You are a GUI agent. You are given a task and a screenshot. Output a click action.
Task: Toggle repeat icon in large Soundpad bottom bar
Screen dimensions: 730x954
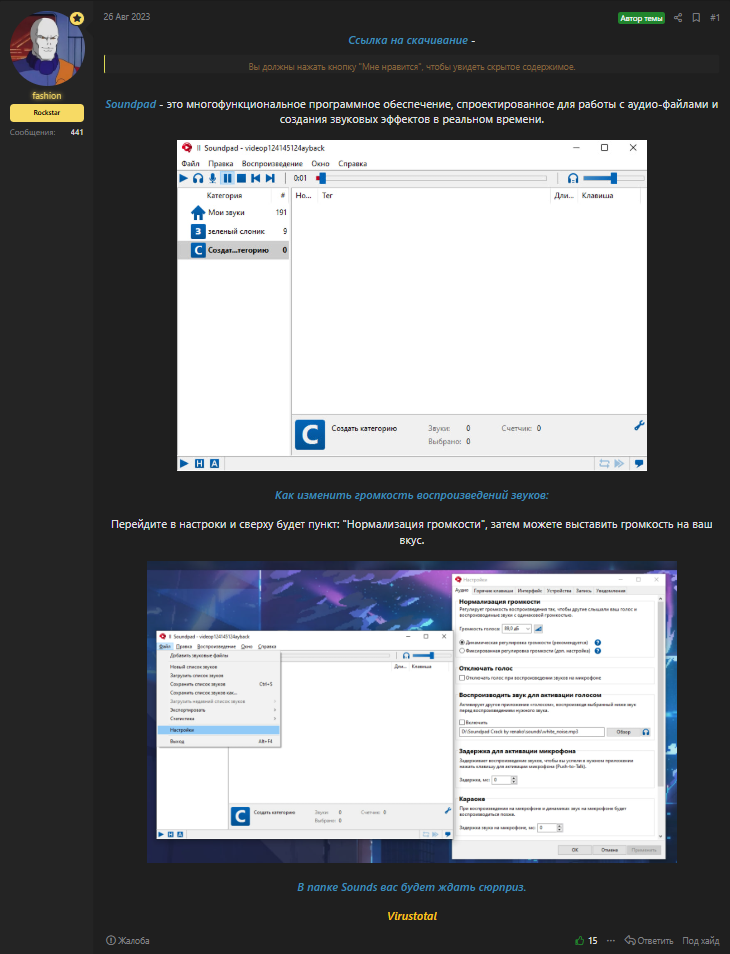pyautogui.click(x=604, y=464)
